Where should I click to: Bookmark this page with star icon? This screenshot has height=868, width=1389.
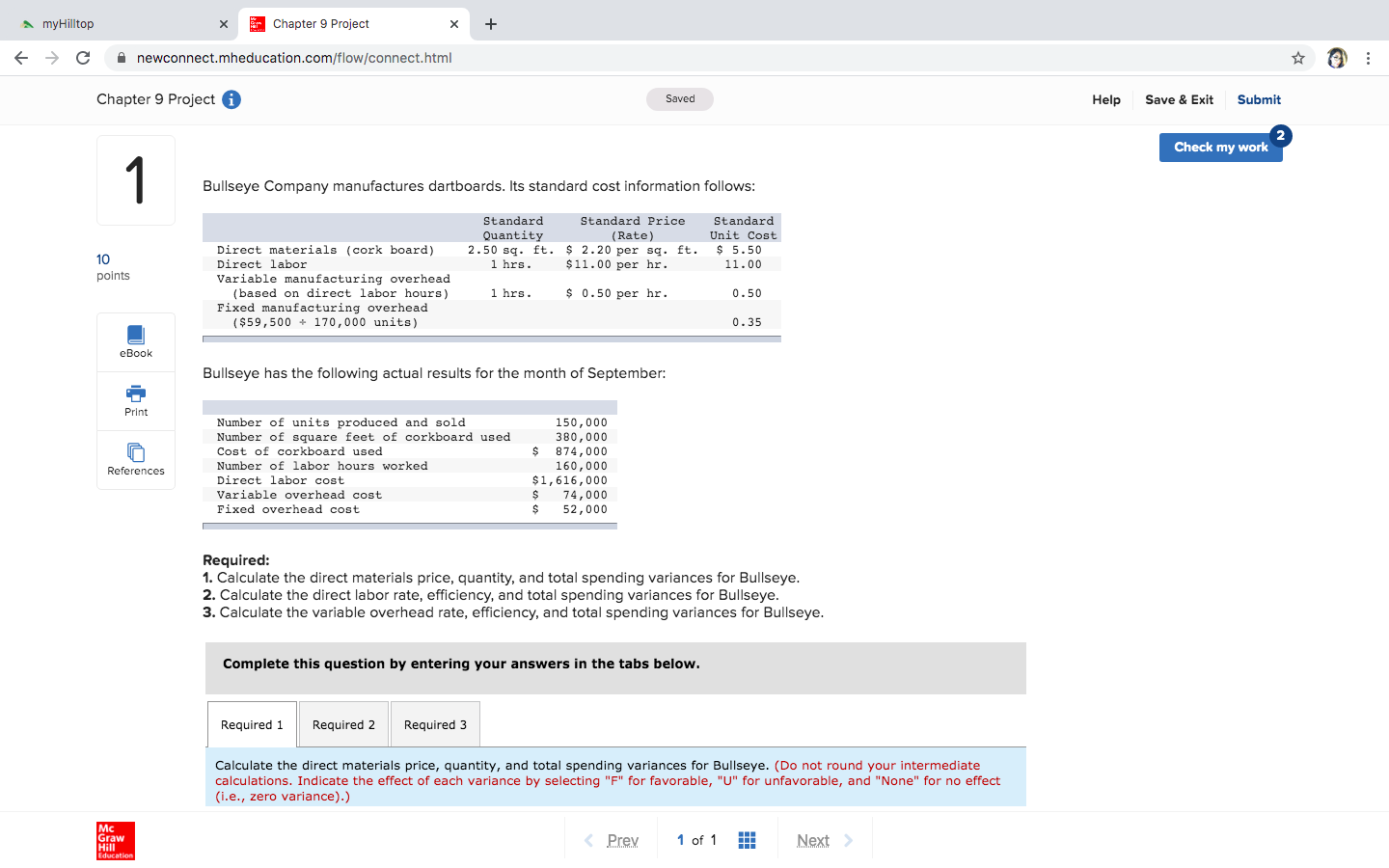click(1298, 58)
